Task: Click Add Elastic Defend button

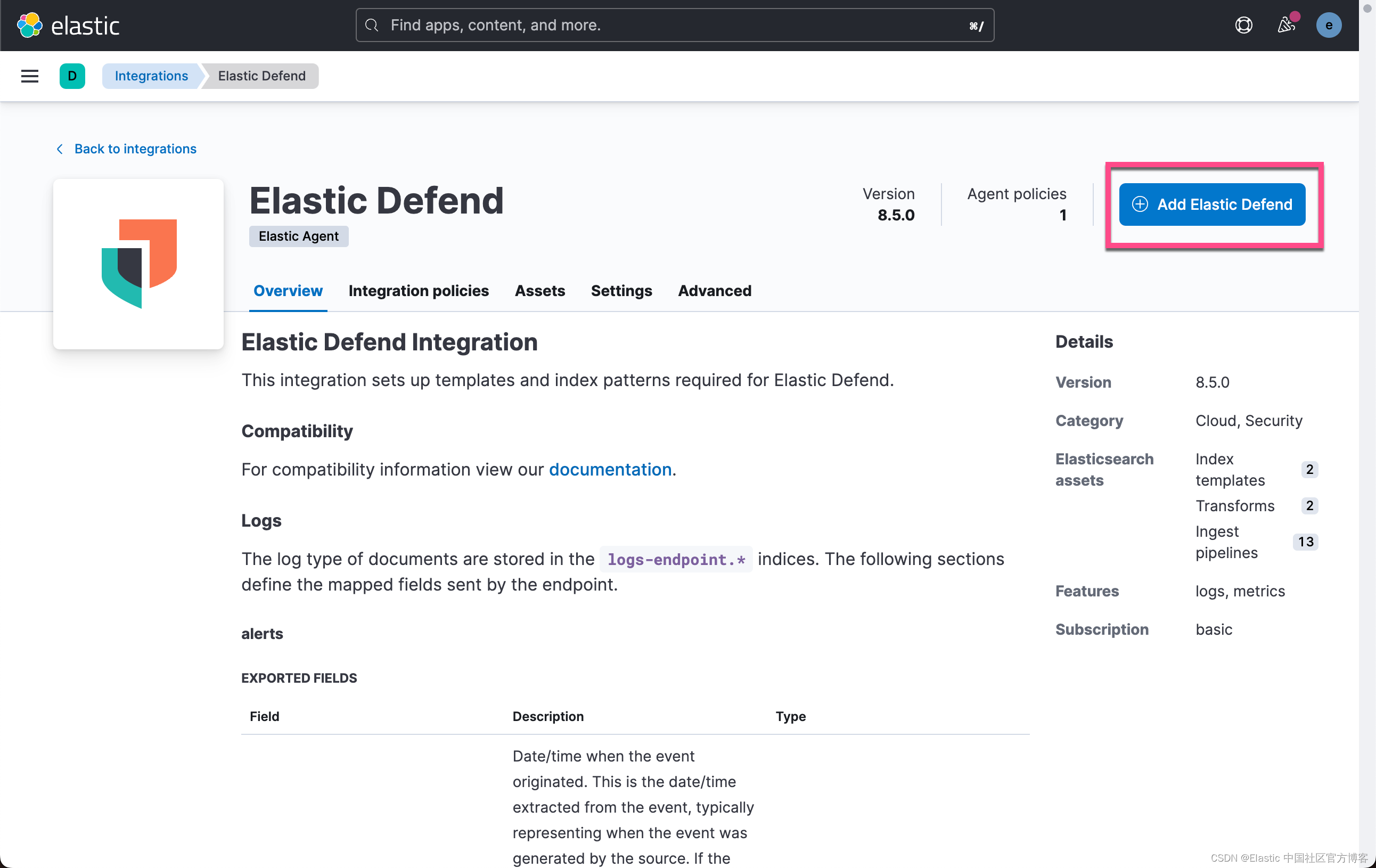Action: click(1212, 204)
